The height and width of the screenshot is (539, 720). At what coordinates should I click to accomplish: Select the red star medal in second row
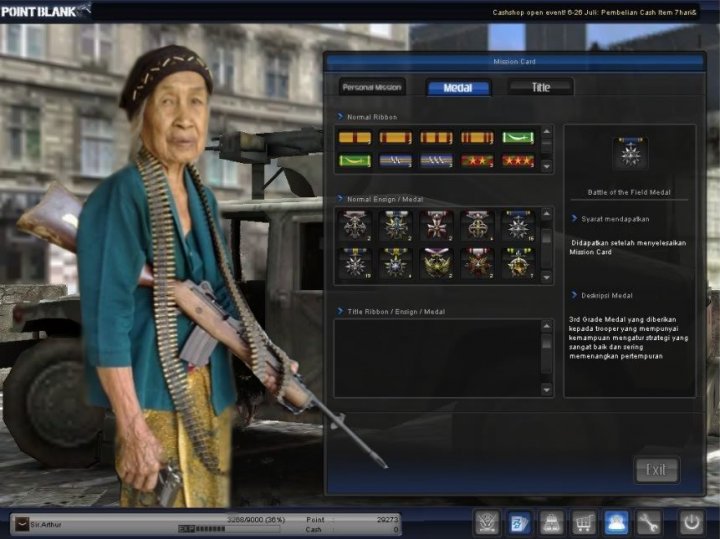point(477,263)
